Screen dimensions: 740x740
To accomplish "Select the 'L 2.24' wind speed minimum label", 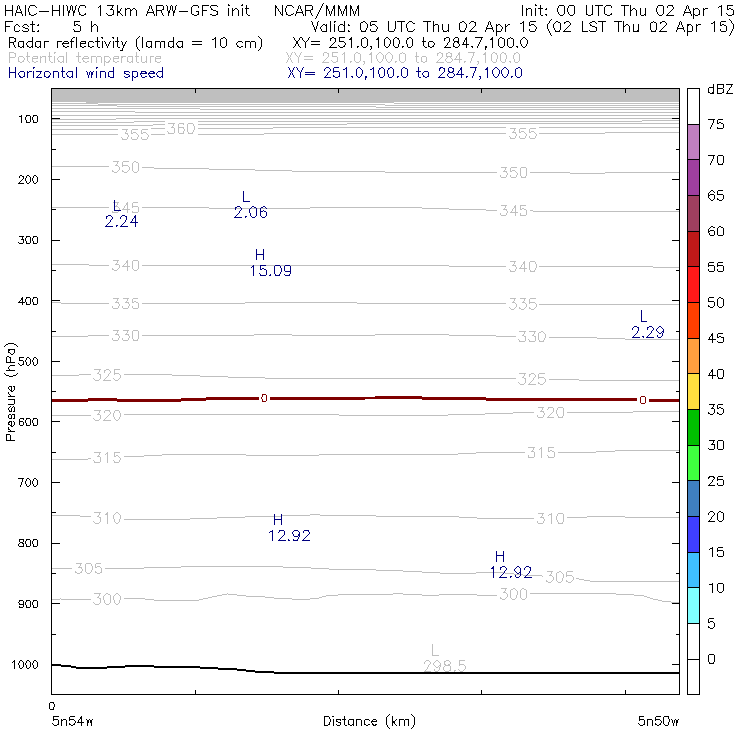I will [x=121, y=214].
